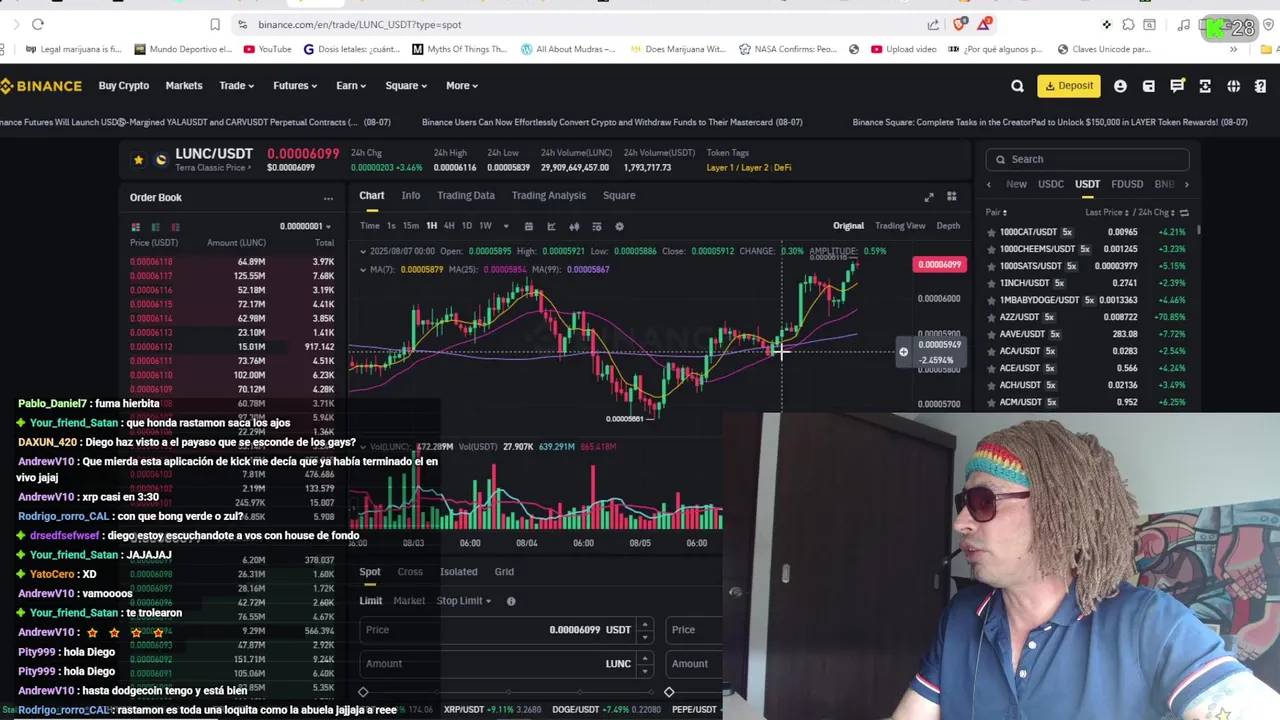Screen dimensions: 1280x720
Task: Select the 1D chart interval
Action: [x=466, y=226]
